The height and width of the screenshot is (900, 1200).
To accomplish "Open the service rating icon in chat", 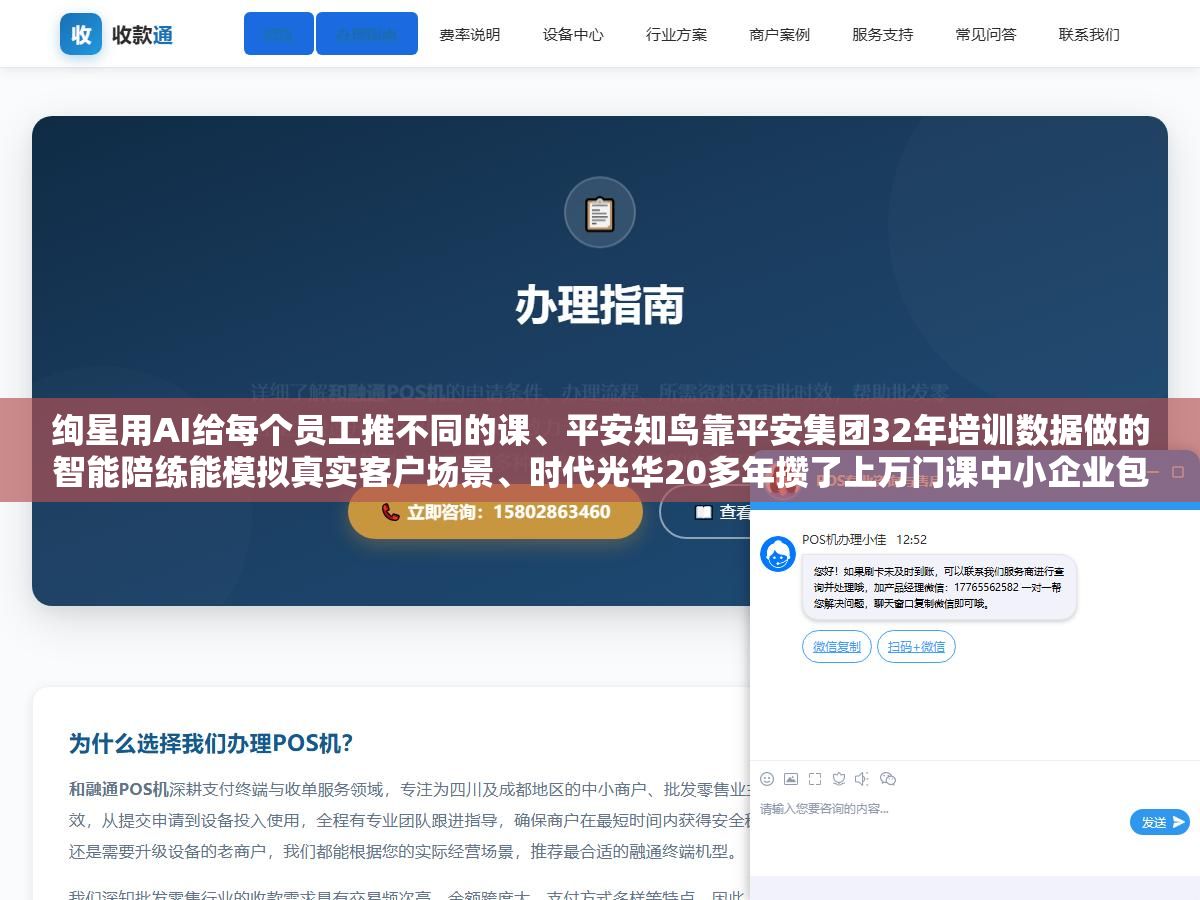I will (x=839, y=779).
